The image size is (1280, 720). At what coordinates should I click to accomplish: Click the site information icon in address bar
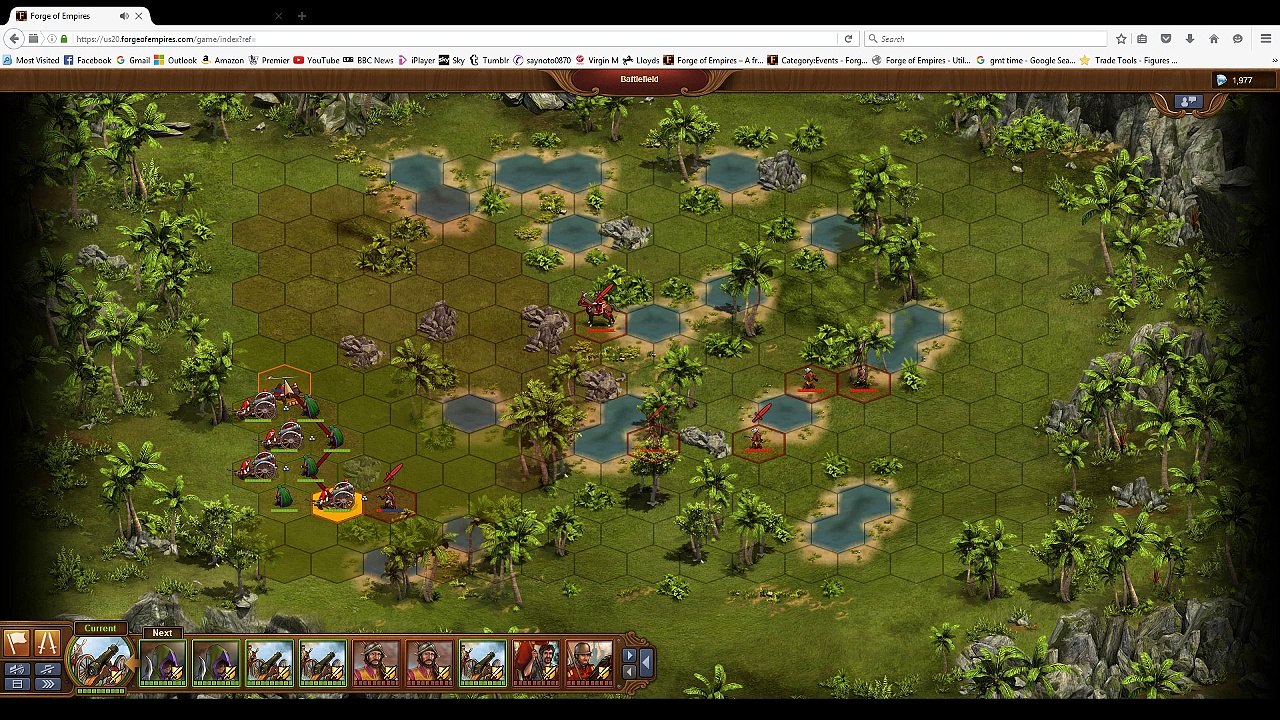point(51,39)
